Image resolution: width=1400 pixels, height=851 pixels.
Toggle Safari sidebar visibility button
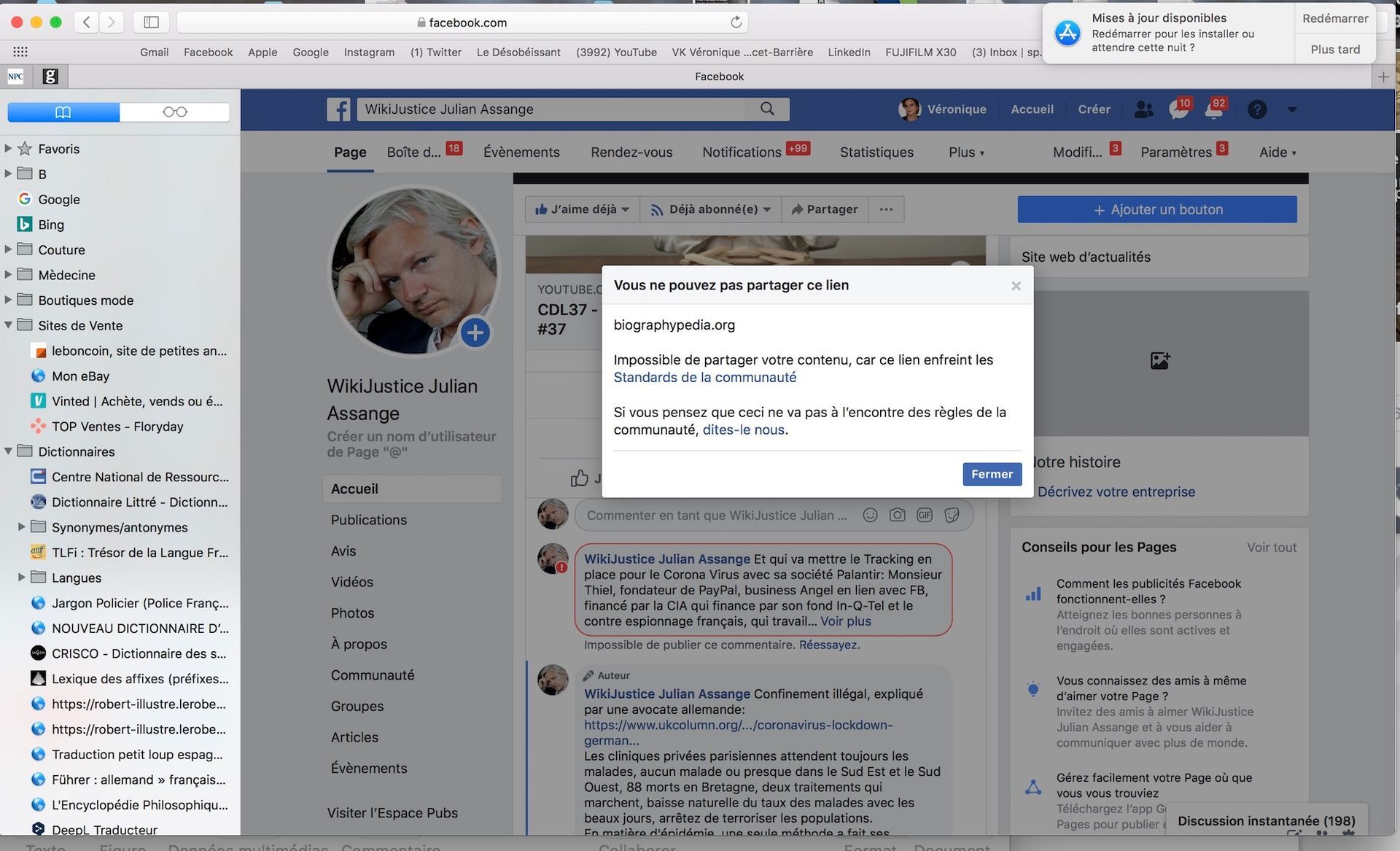pos(151,22)
